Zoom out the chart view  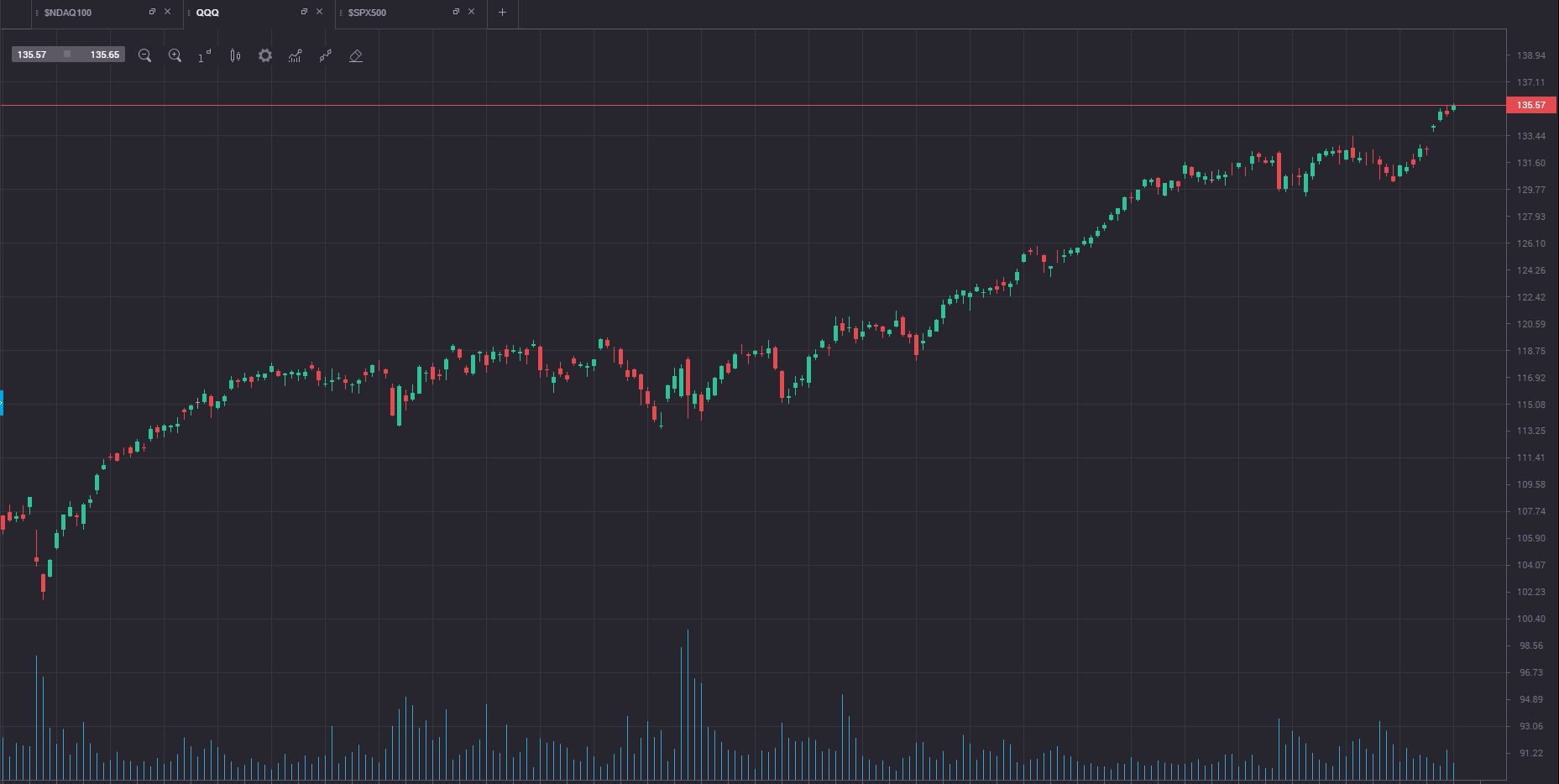click(144, 55)
